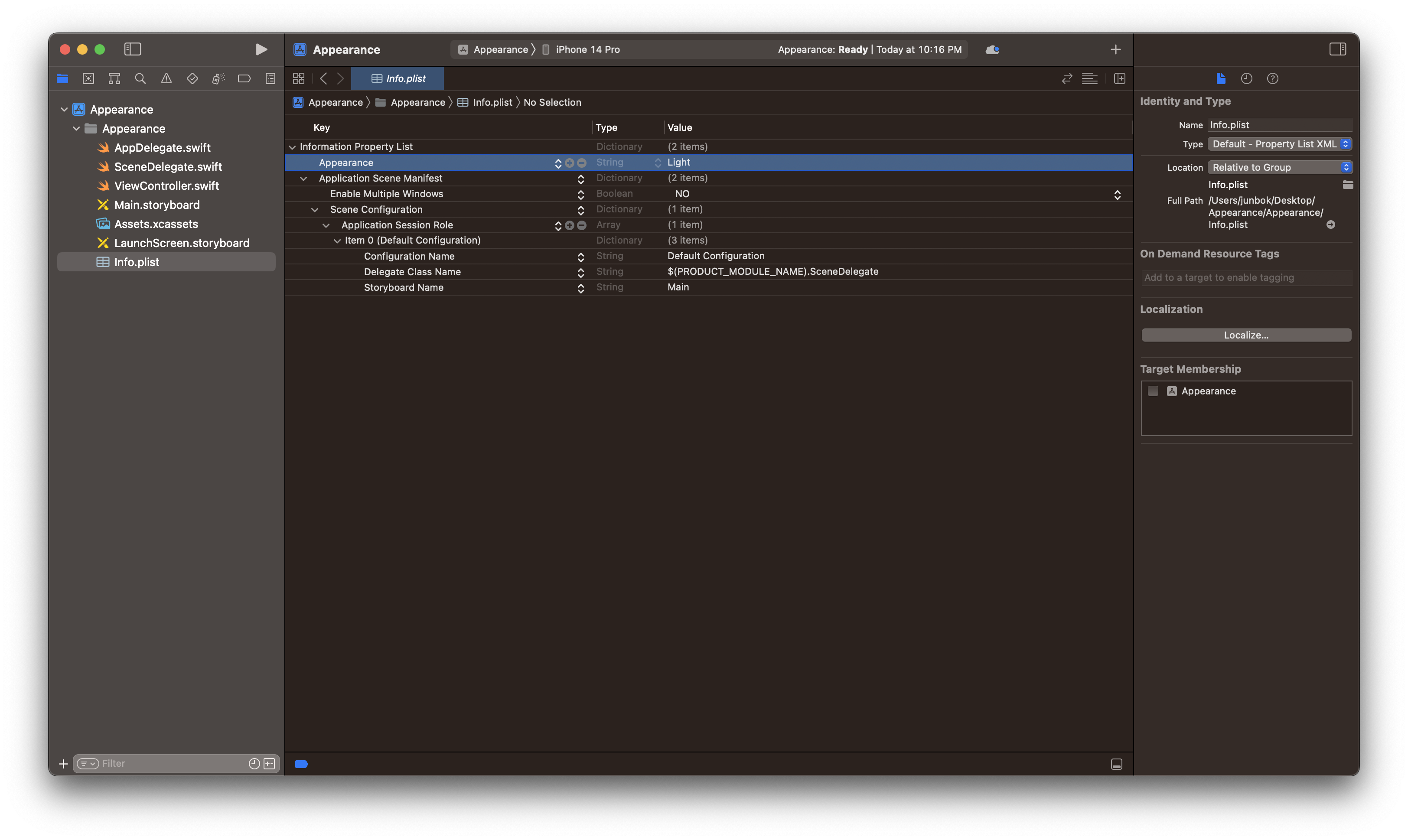The image size is (1408, 840).
Task: Click the Localize… button
Action: click(x=1245, y=335)
